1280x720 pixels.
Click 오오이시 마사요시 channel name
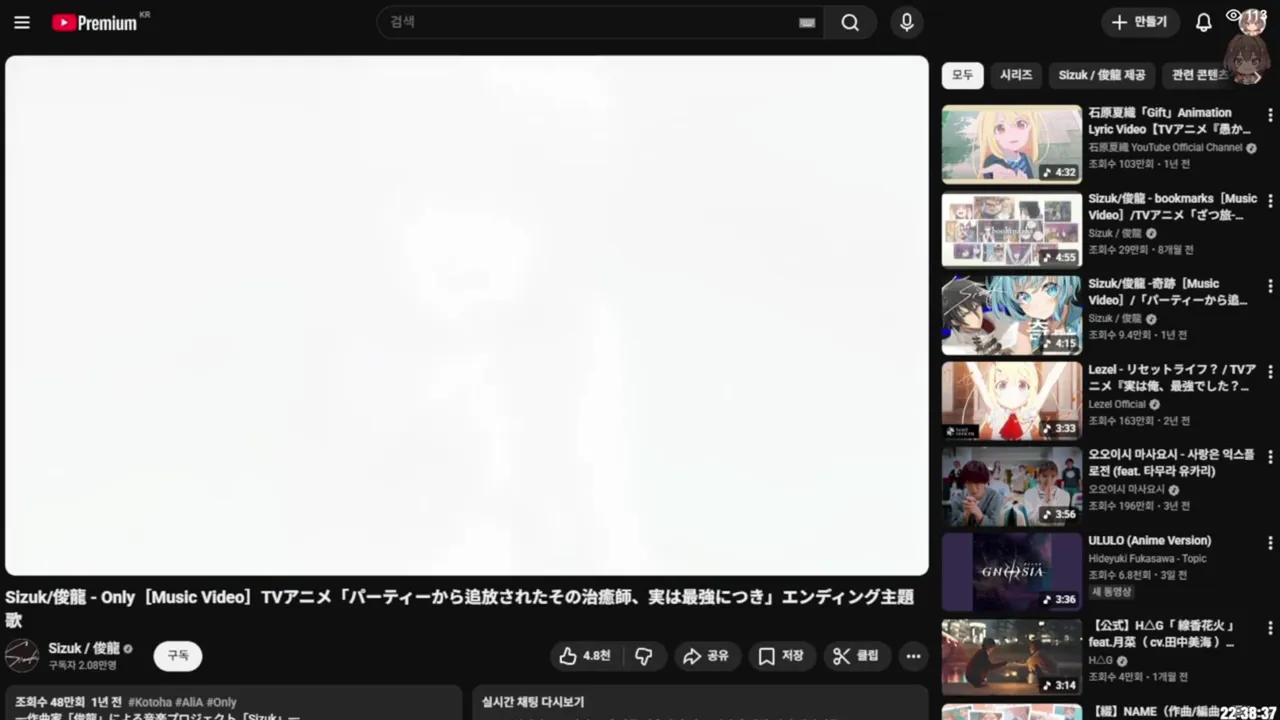click(x=1126, y=490)
